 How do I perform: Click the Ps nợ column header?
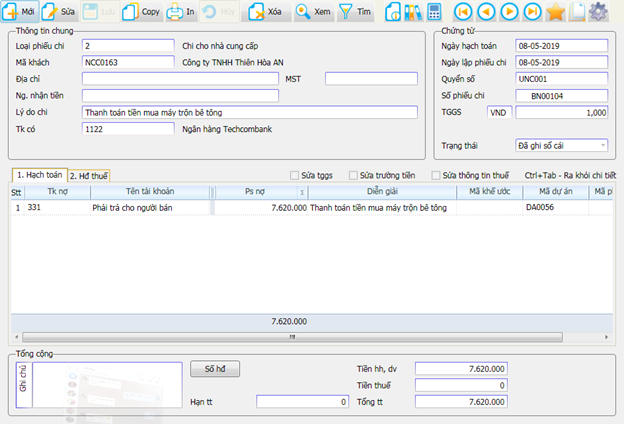click(256, 191)
